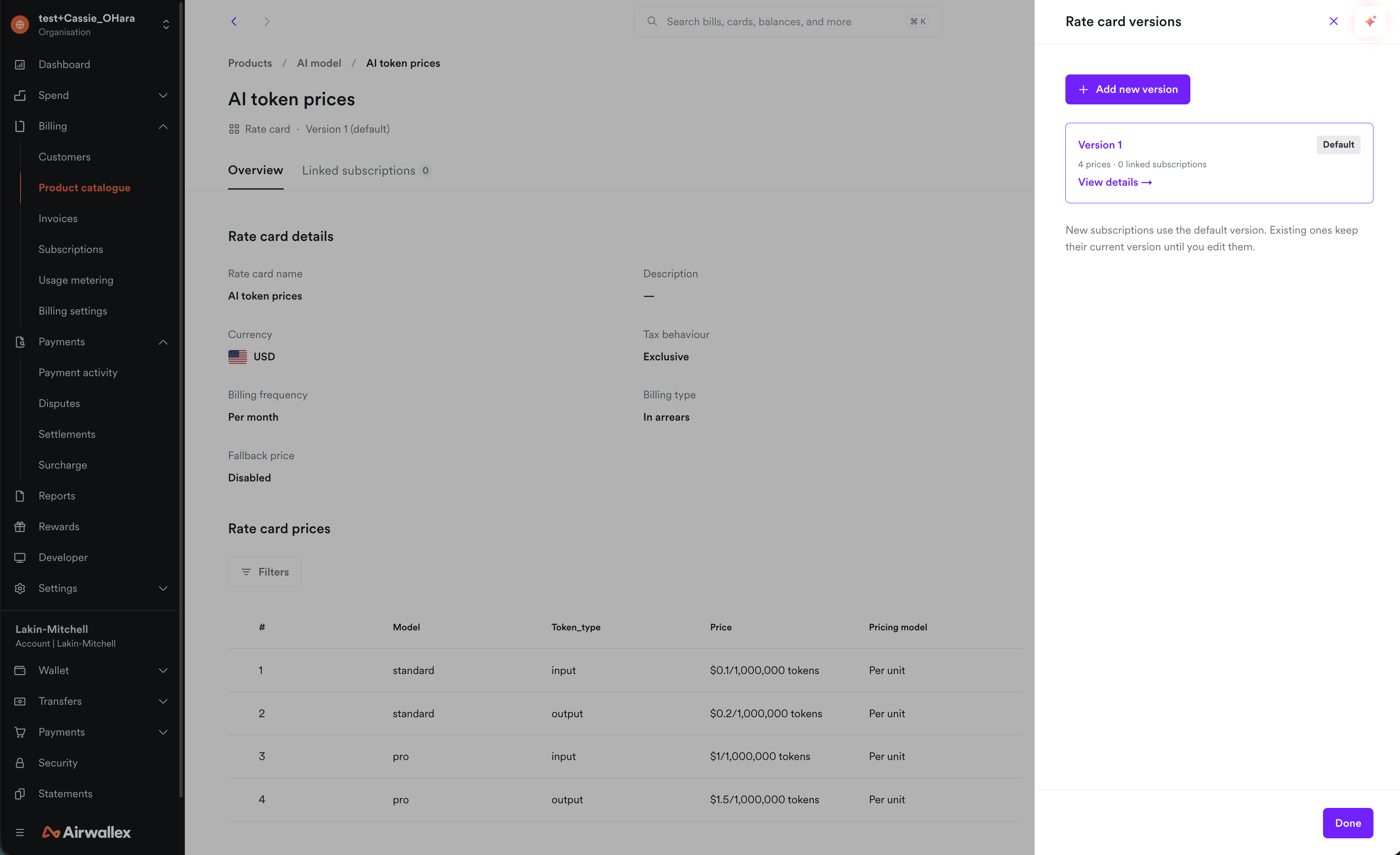The width and height of the screenshot is (1400, 855).
Task: Click Add new version button
Action: [x=1127, y=89]
